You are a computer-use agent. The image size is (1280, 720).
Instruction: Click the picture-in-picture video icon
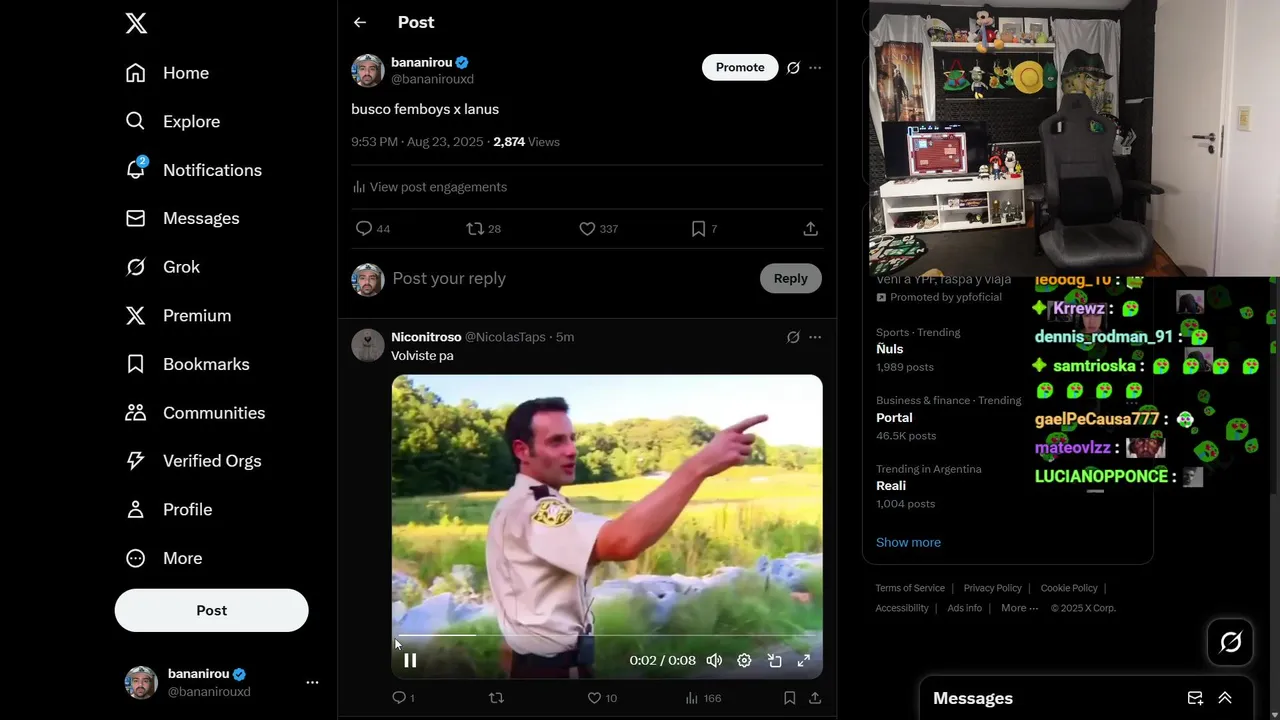[774, 660]
